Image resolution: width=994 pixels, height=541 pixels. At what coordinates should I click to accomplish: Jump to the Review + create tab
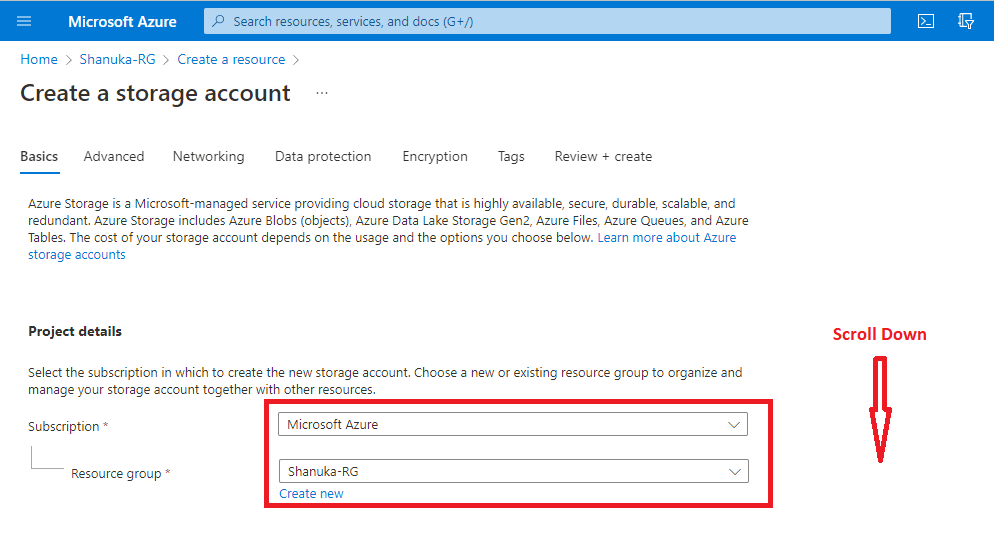603,157
